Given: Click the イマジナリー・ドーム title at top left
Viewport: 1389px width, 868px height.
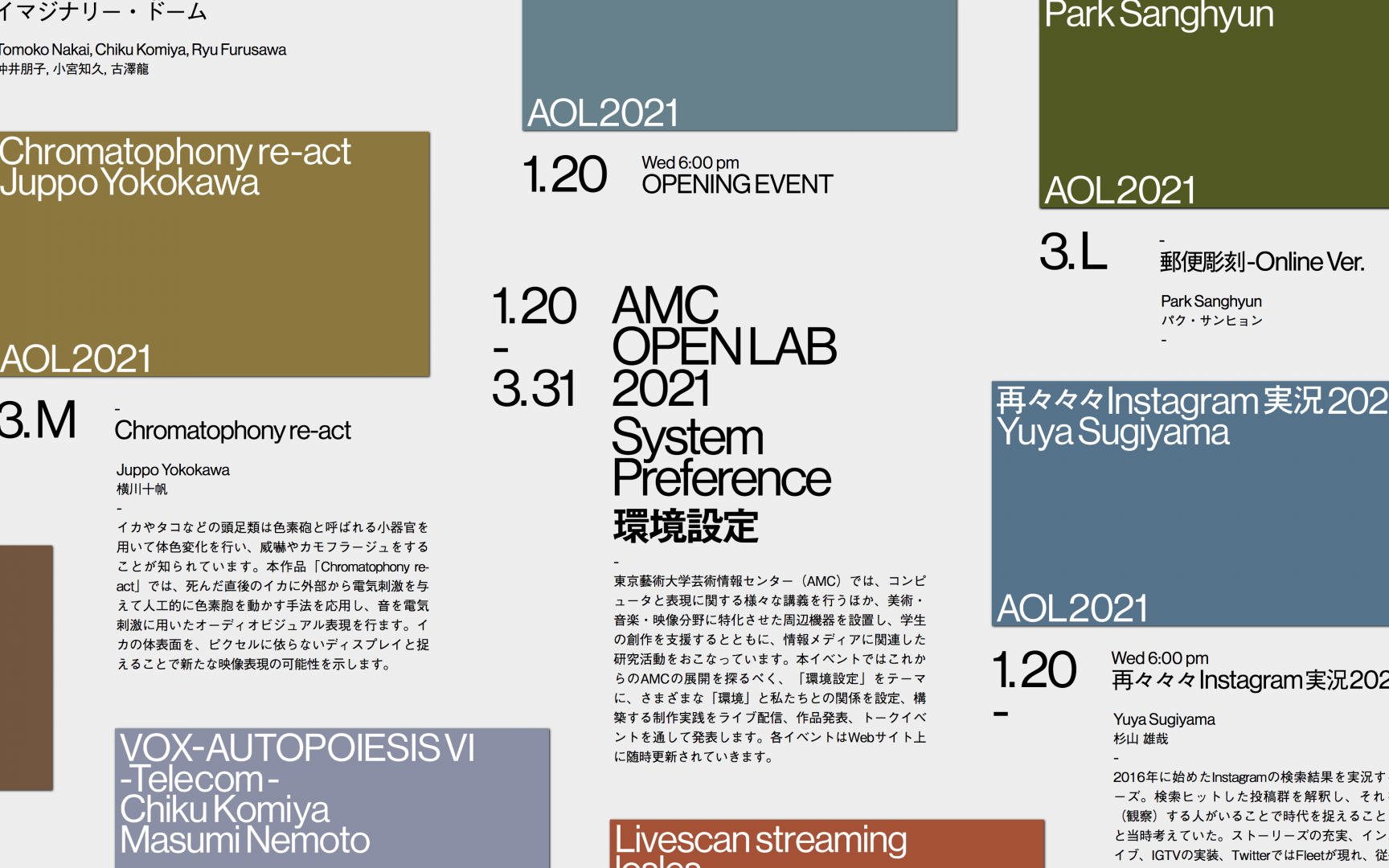Looking at the screenshot, I should pos(103,12).
